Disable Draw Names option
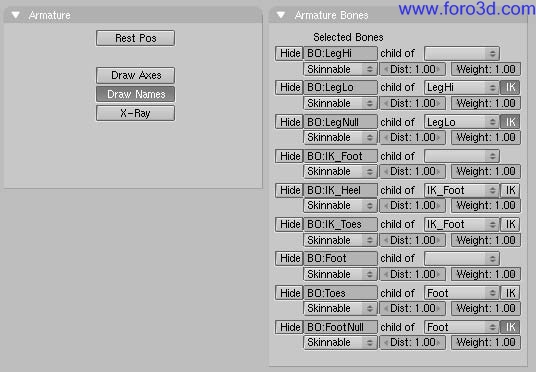 [x=135, y=94]
